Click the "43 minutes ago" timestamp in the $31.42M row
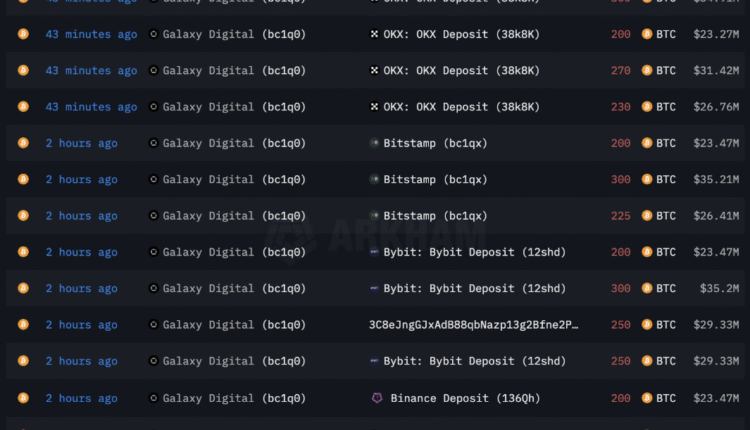750x430 pixels. (91, 71)
